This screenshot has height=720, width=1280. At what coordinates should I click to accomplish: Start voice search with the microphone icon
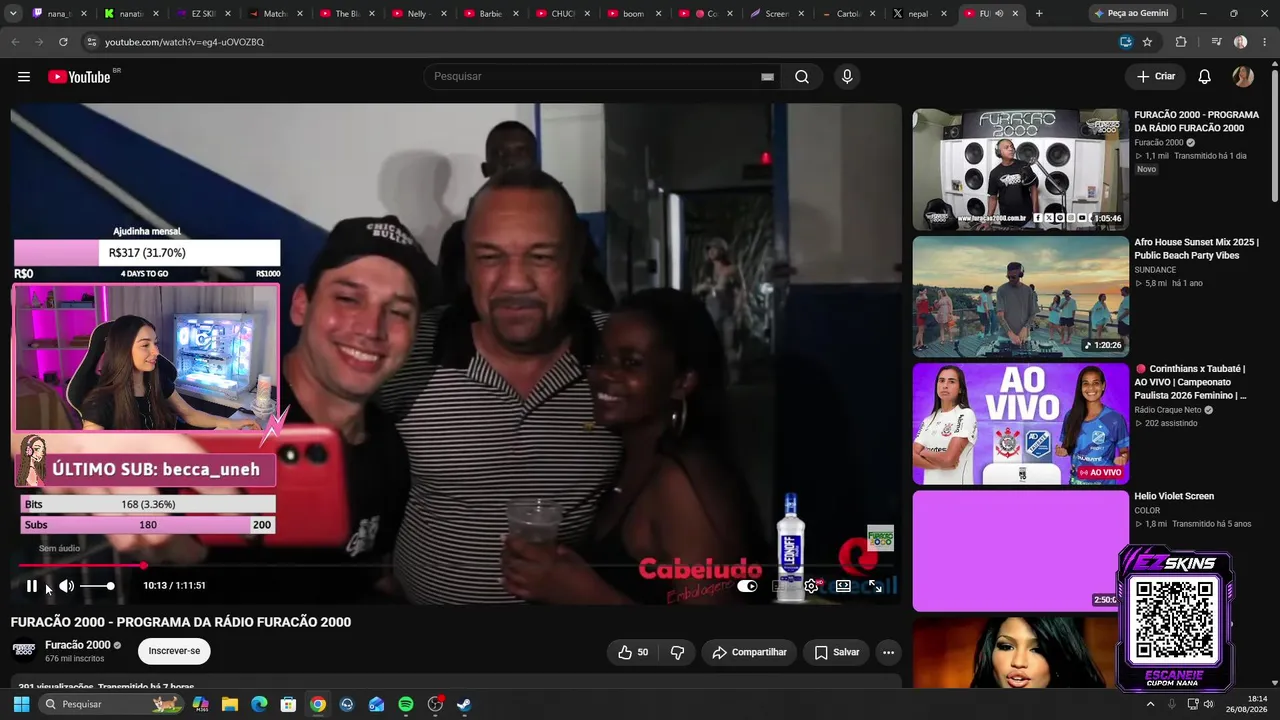(847, 77)
